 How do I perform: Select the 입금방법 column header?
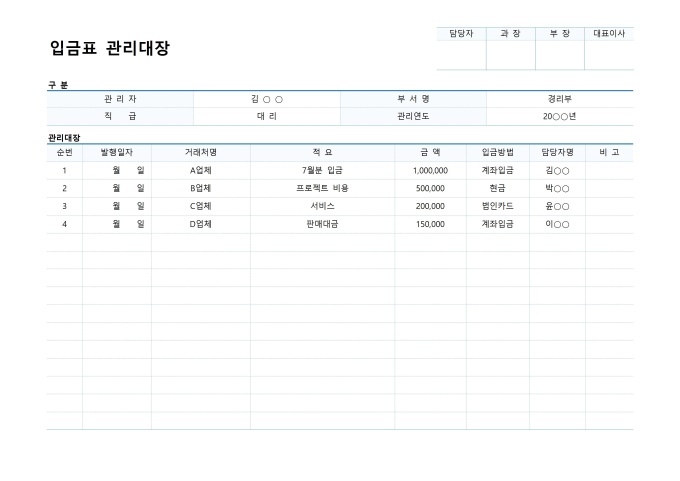pos(498,153)
